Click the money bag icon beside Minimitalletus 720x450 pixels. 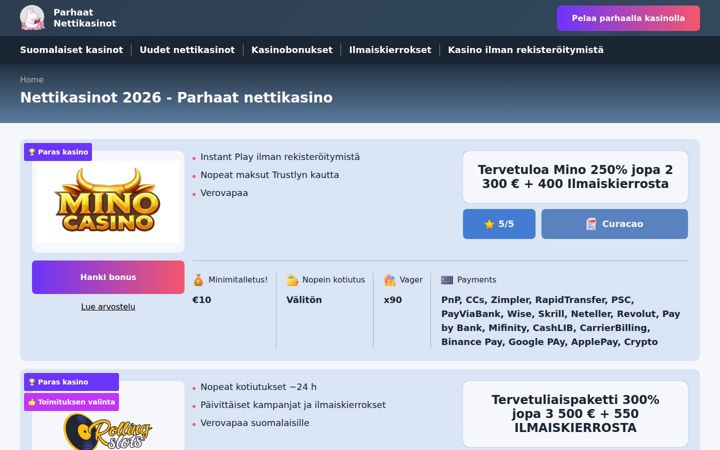tap(198, 280)
